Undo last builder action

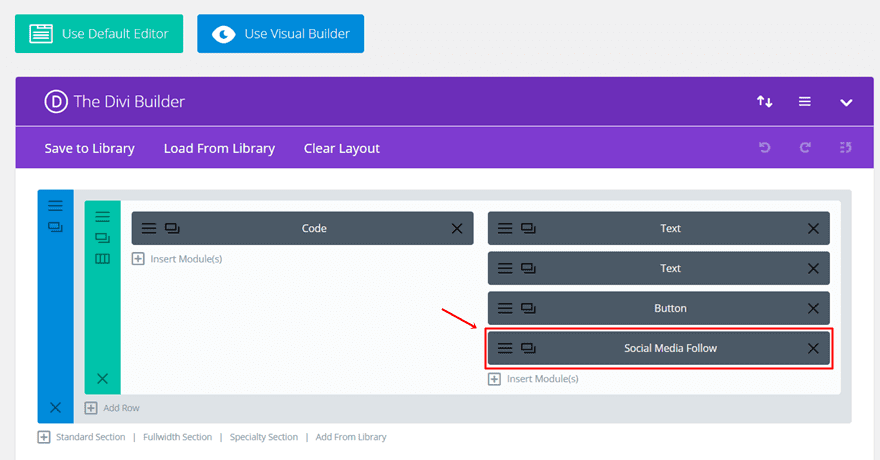tap(764, 148)
